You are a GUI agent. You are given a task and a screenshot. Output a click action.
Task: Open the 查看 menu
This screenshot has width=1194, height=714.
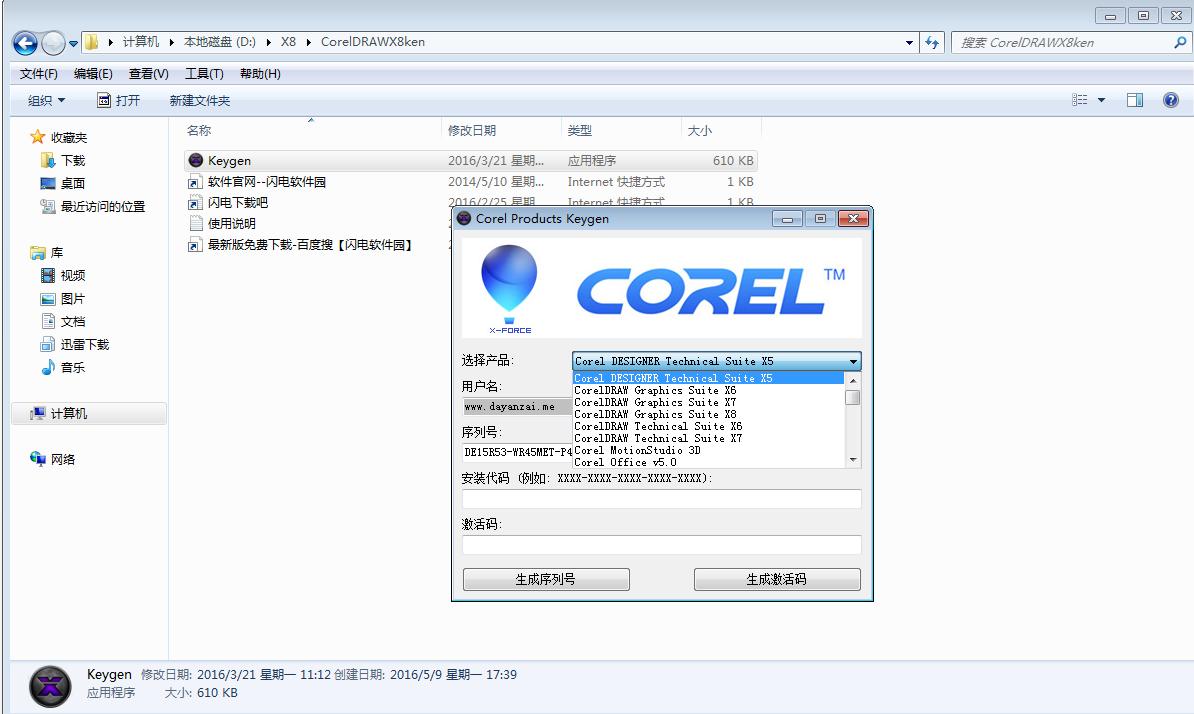(x=146, y=73)
